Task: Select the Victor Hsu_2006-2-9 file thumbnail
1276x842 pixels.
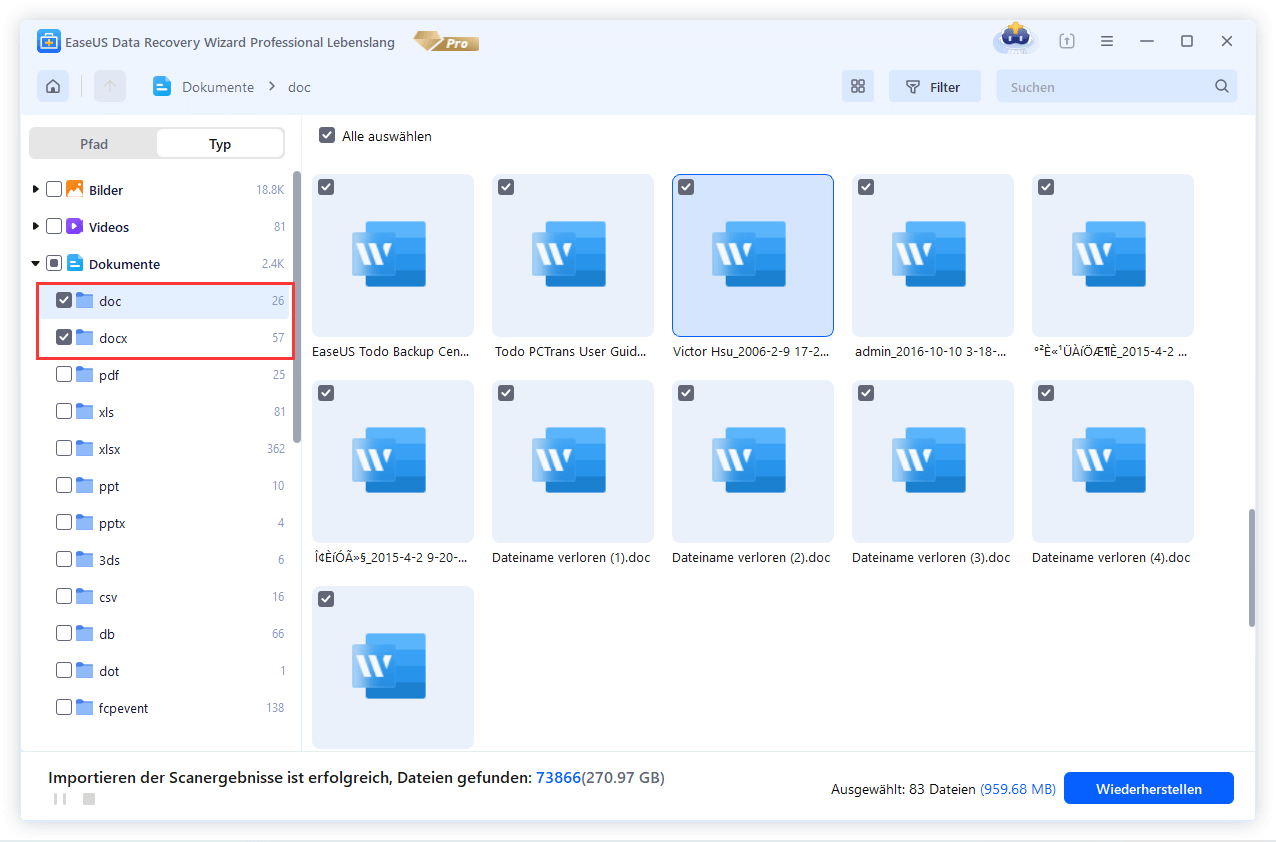Action: pos(753,255)
